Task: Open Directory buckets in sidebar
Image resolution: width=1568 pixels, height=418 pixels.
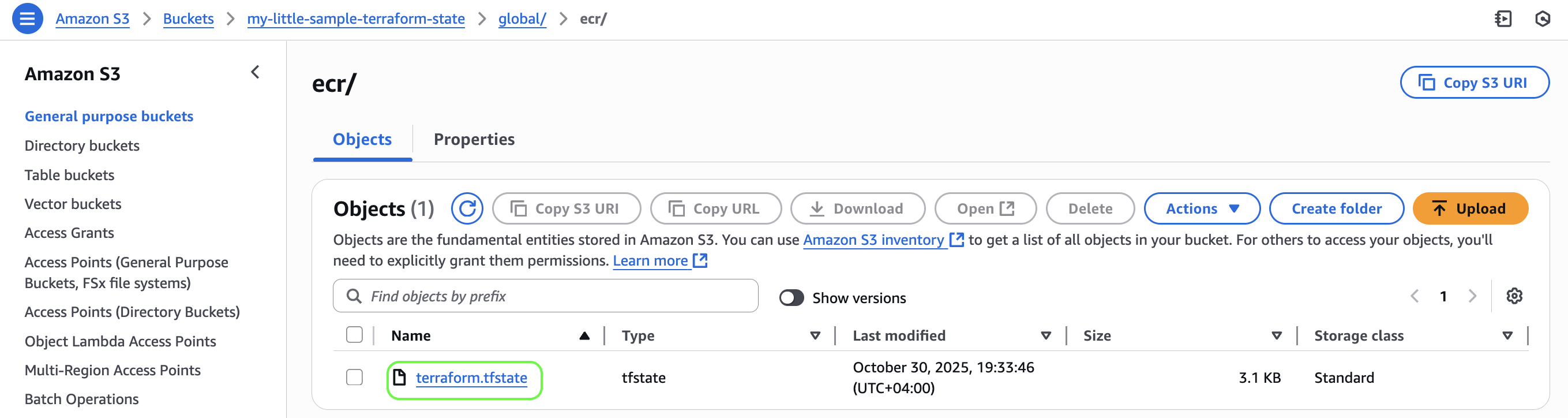Action: 81,145
